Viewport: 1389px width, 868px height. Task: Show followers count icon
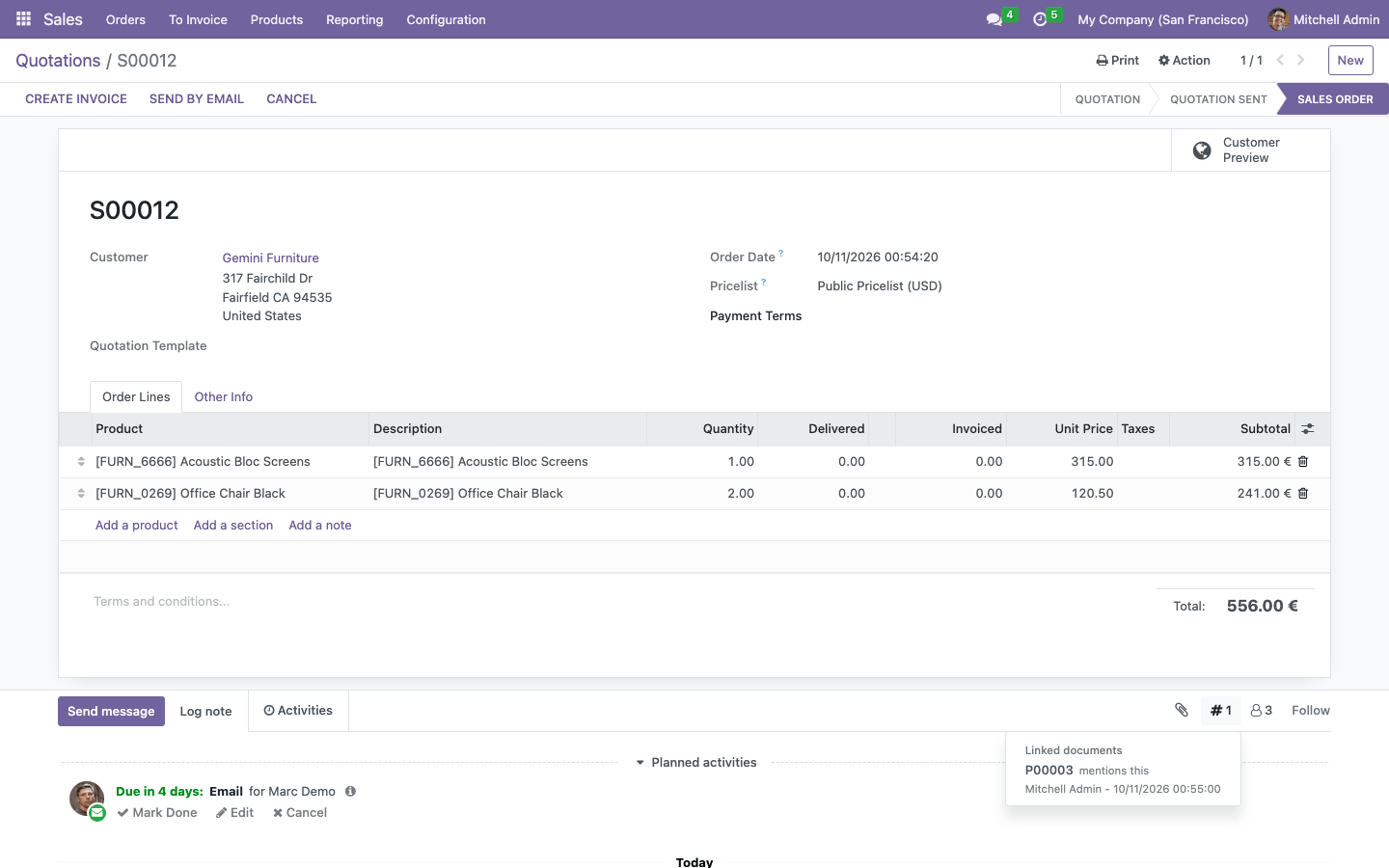pyautogui.click(x=1262, y=711)
